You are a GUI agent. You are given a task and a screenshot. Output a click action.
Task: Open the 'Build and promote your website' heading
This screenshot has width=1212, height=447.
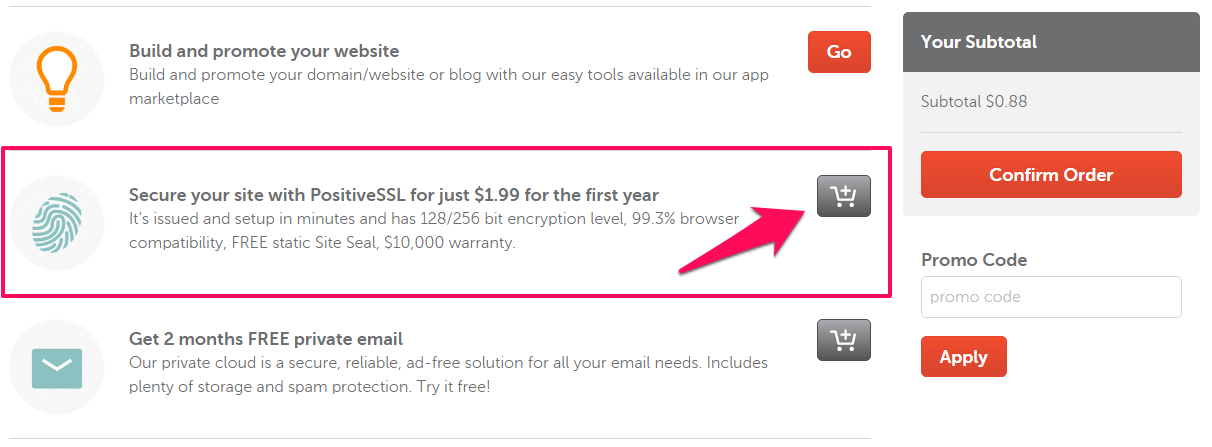pyautogui.click(x=264, y=51)
